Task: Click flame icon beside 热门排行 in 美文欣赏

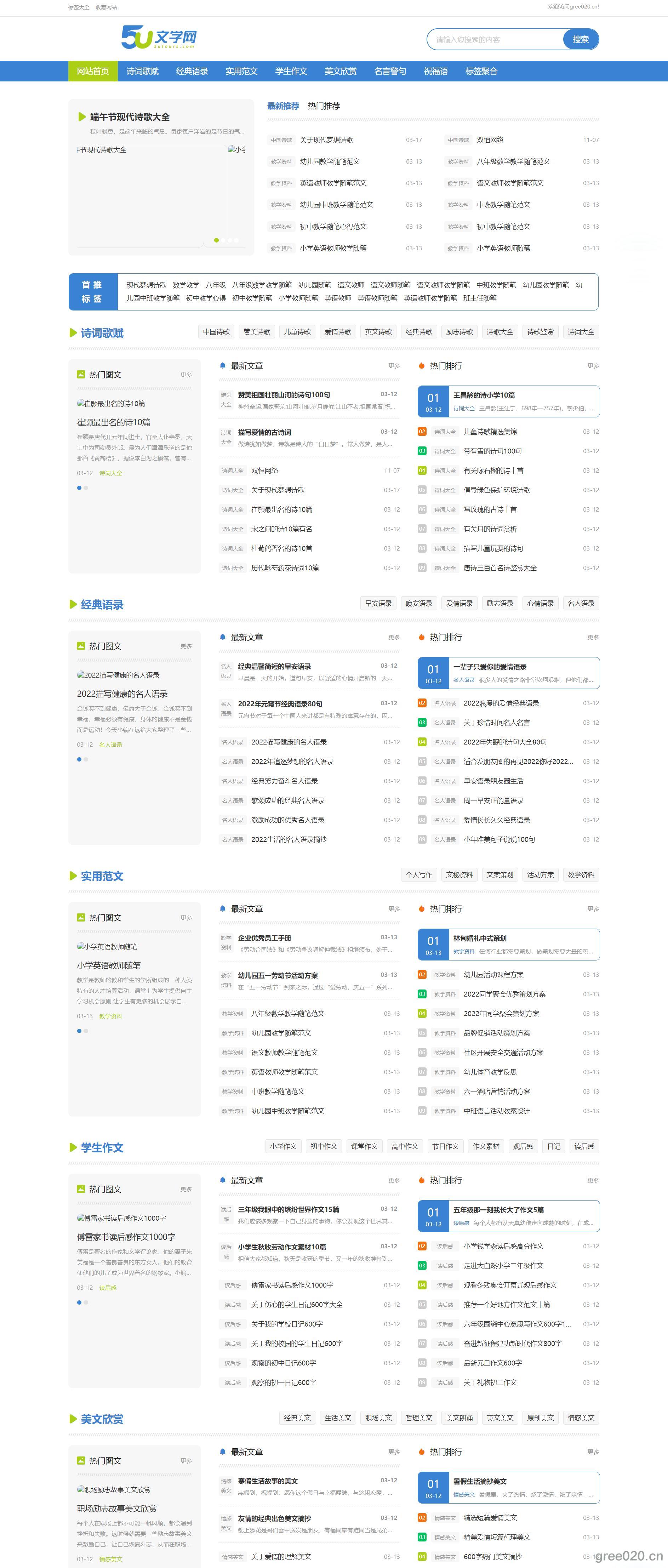Action: pos(421,1452)
